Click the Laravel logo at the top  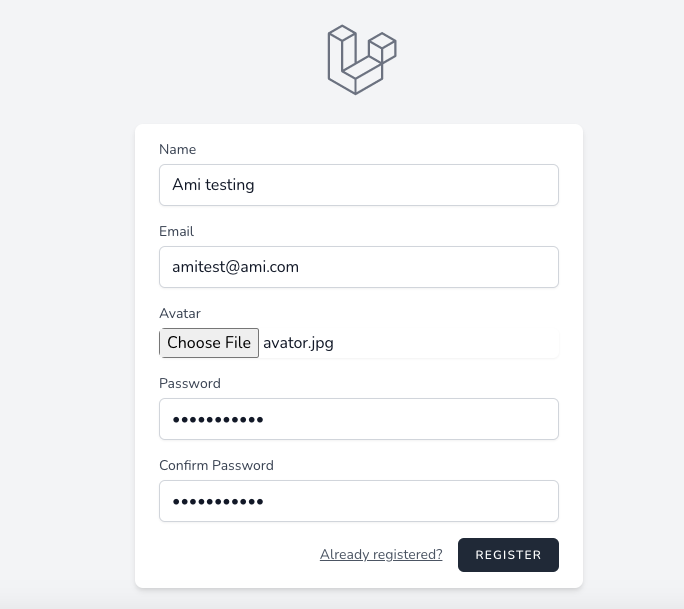tap(362, 60)
